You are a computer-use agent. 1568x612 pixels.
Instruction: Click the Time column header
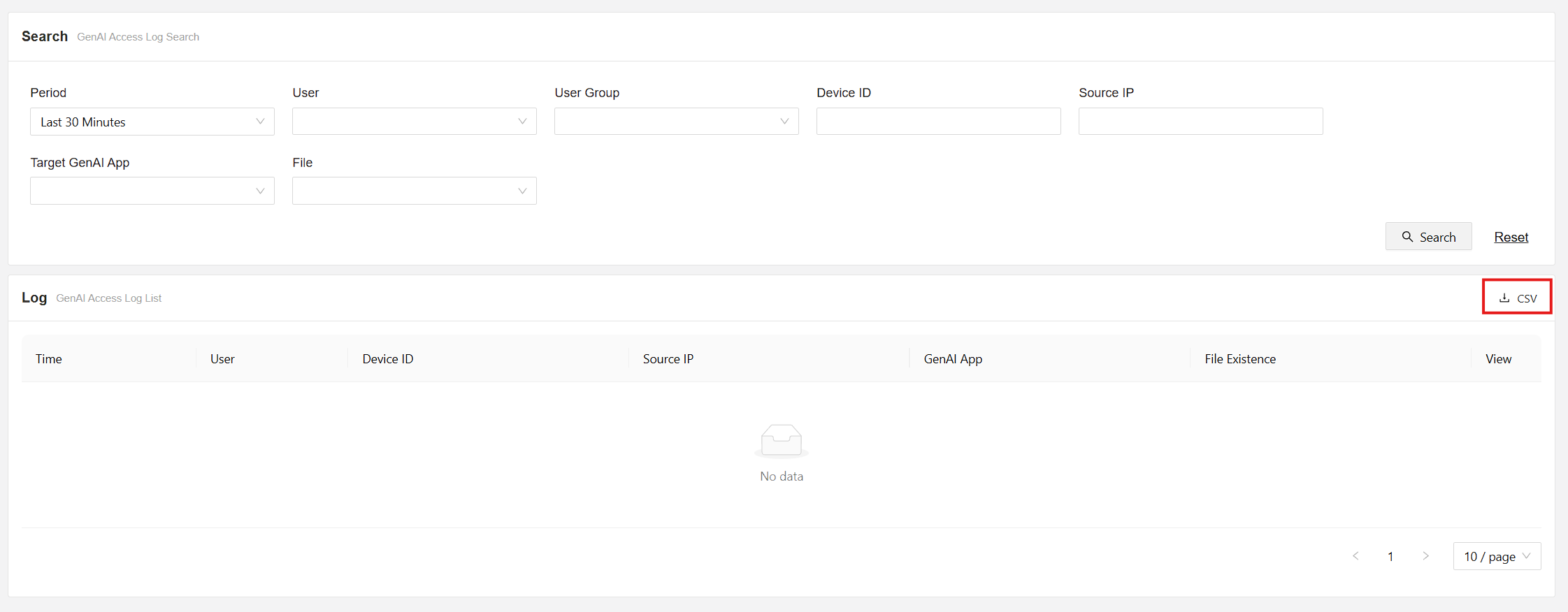tap(49, 358)
